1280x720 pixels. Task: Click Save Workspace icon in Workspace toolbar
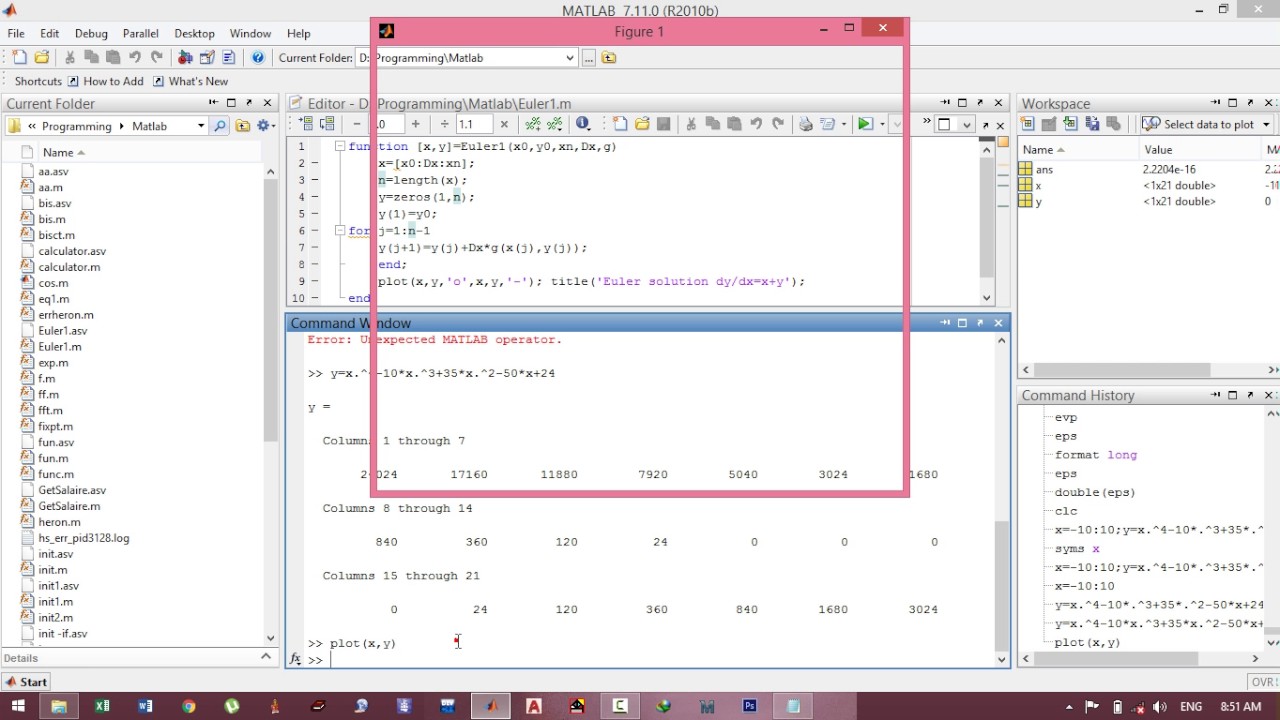point(1093,124)
